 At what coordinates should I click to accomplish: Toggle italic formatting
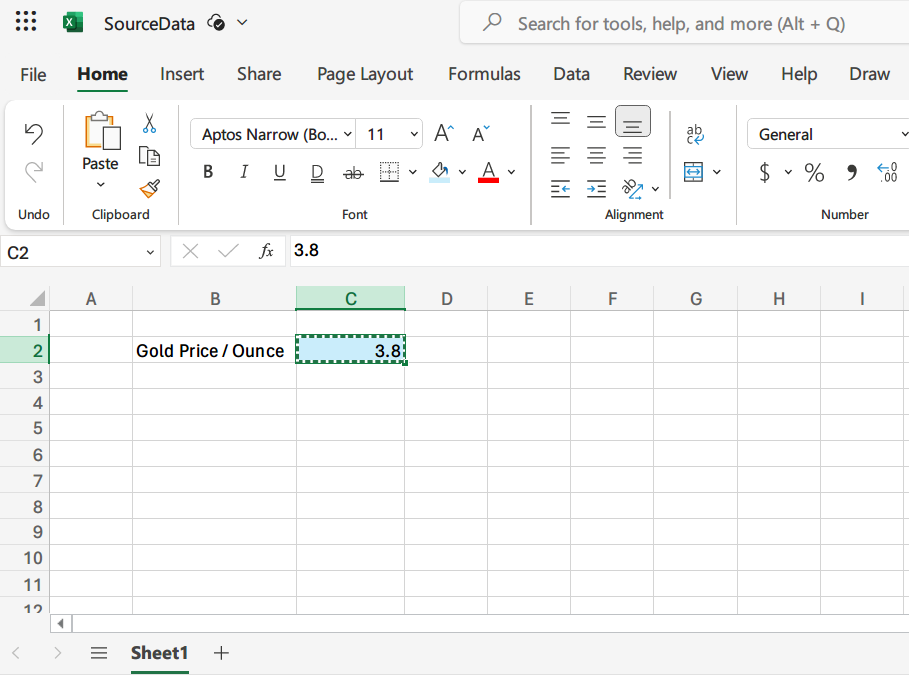coord(243,172)
